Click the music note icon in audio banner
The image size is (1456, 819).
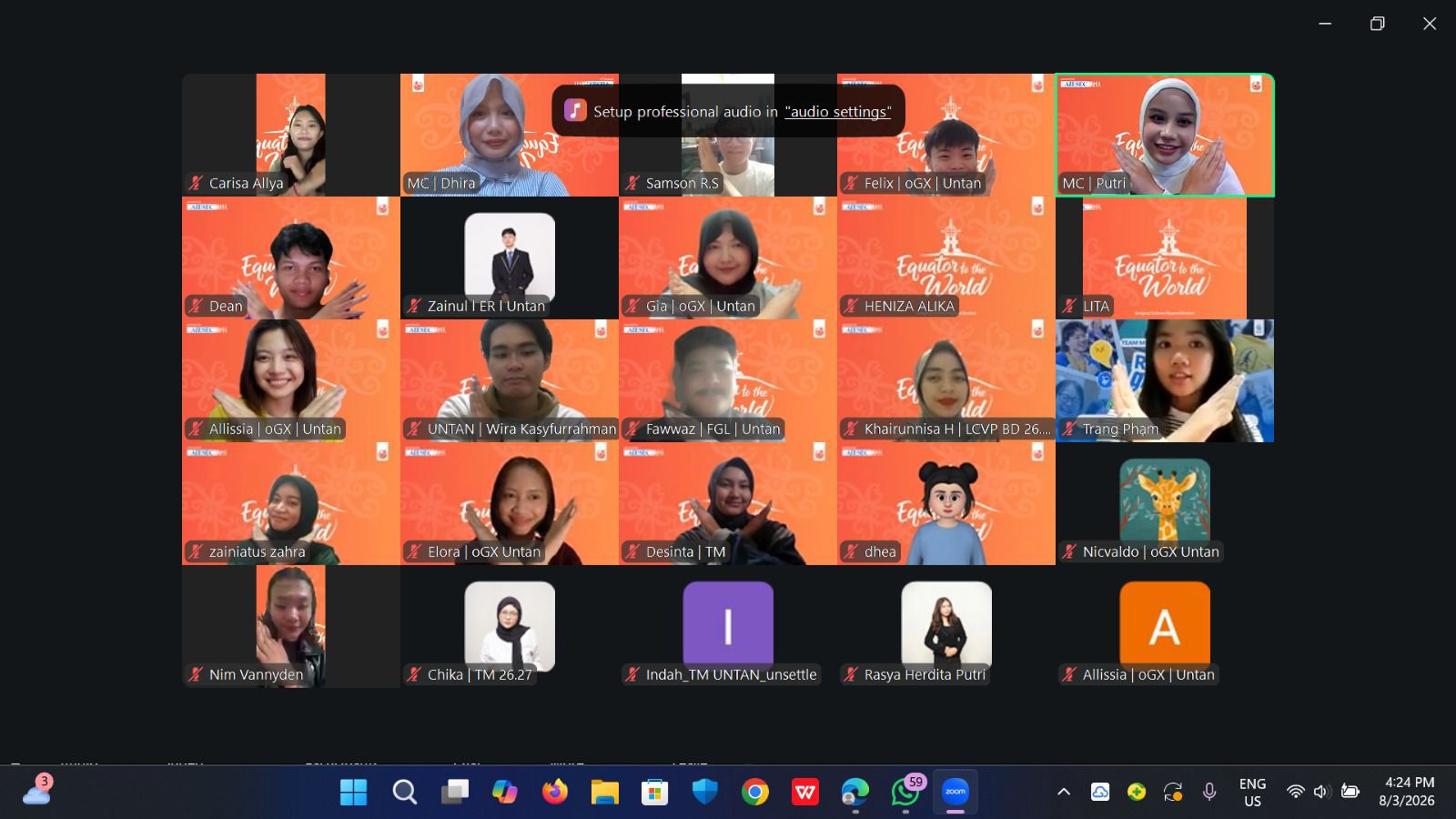click(x=575, y=111)
